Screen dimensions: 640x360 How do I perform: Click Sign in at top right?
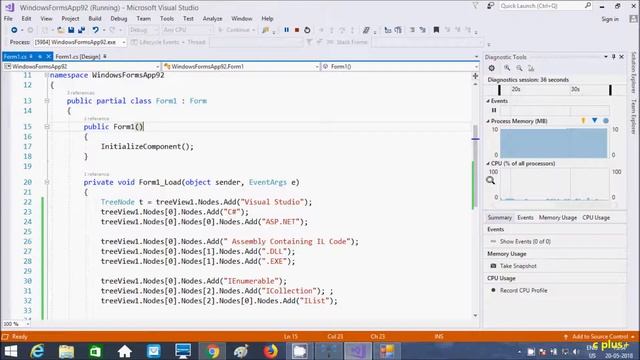[610, 19]
